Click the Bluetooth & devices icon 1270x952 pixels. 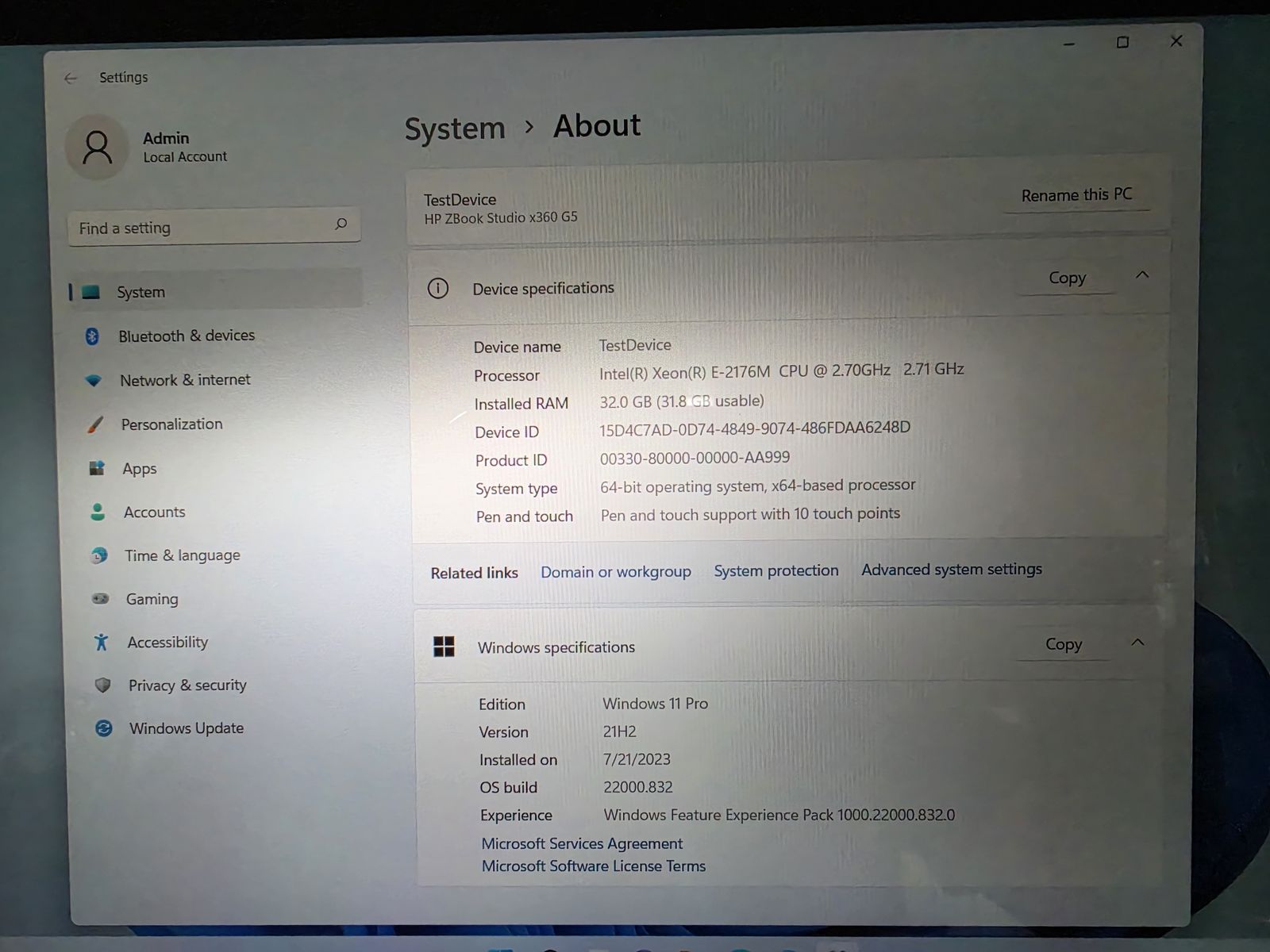coord(92,336)
